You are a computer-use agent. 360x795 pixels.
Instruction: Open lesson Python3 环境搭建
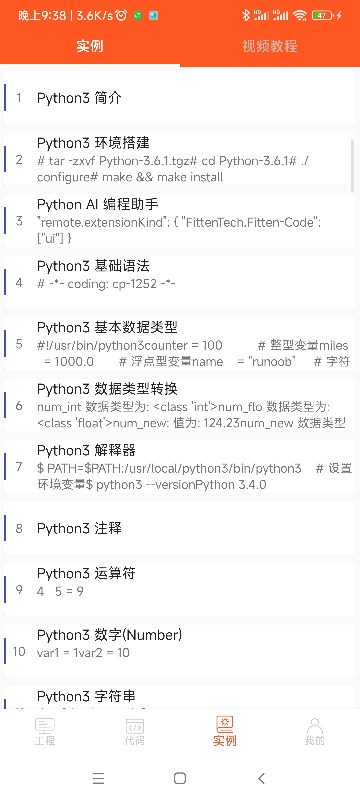pos(179,159)
